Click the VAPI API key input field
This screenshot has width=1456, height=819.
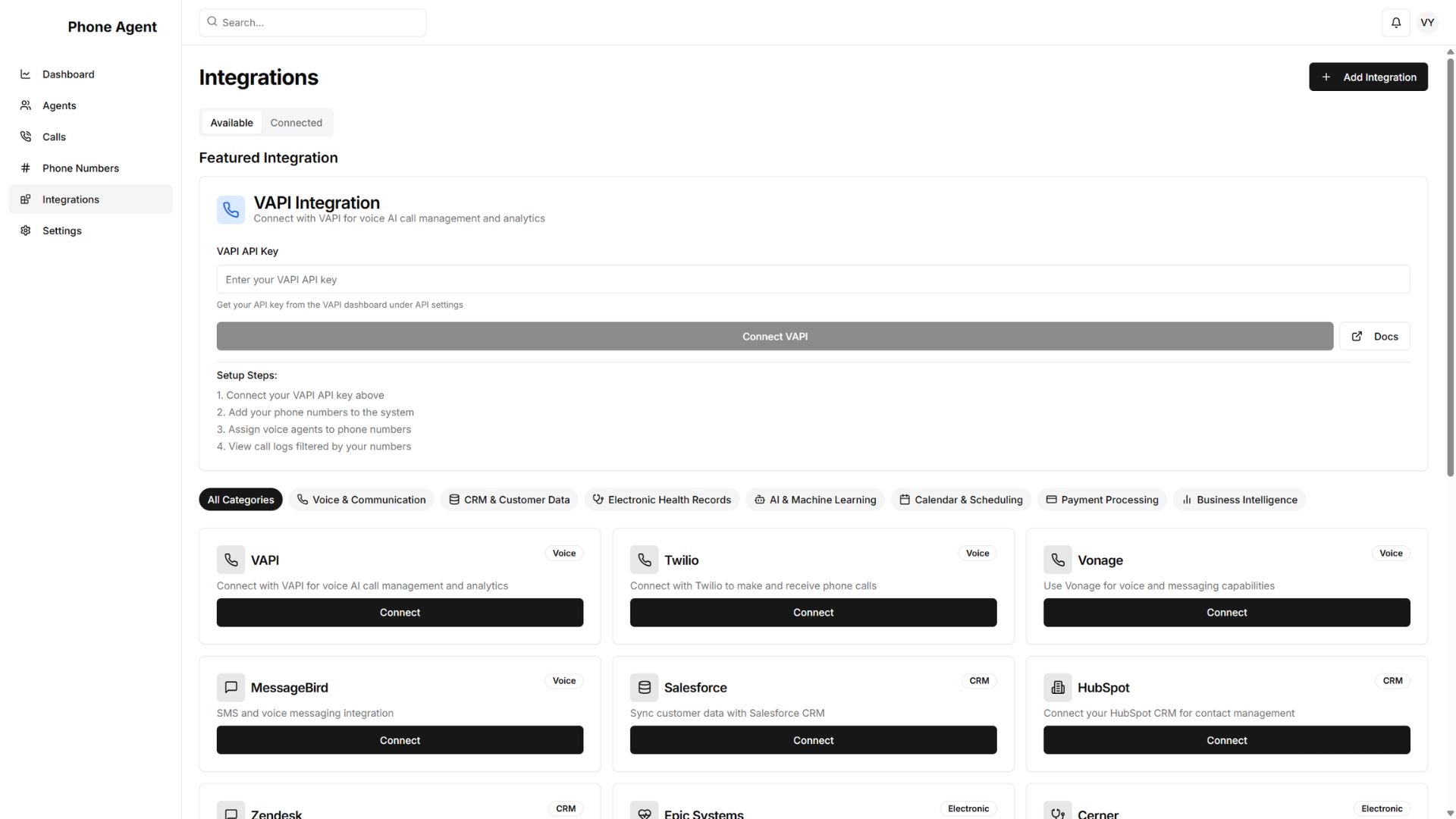click(813, 280)
